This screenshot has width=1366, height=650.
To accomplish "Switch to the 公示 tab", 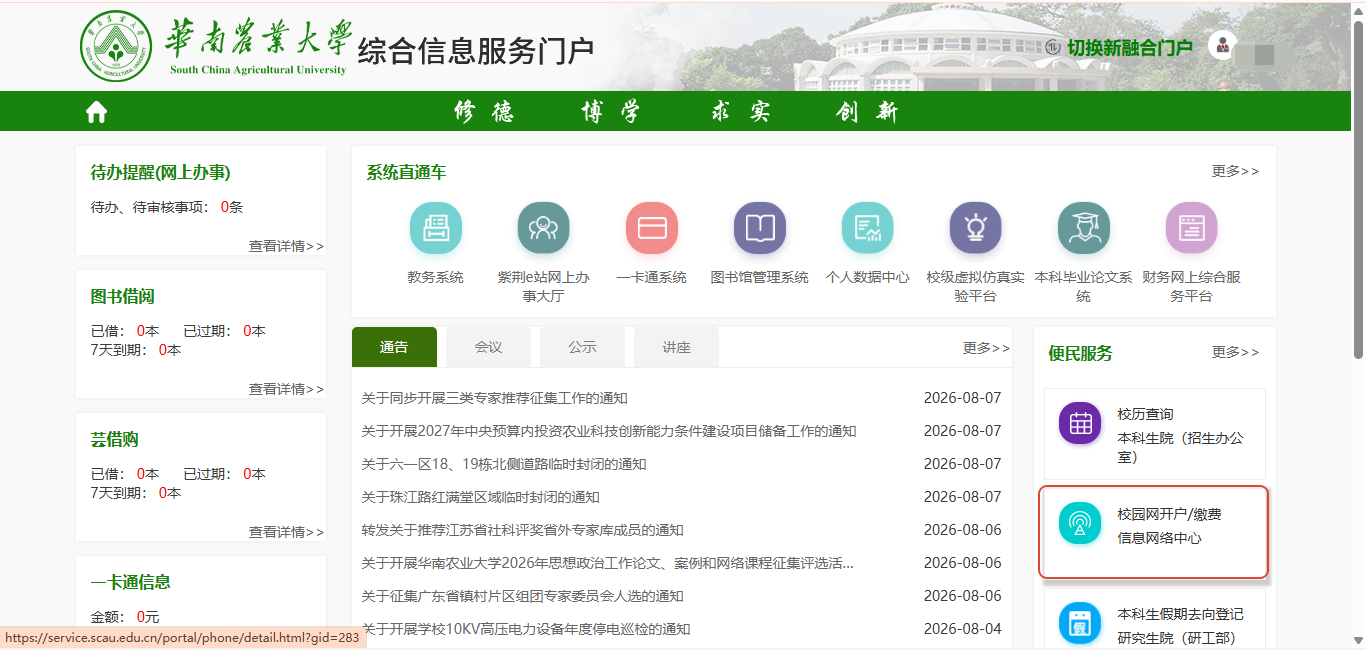I will (x=582, y=347).
